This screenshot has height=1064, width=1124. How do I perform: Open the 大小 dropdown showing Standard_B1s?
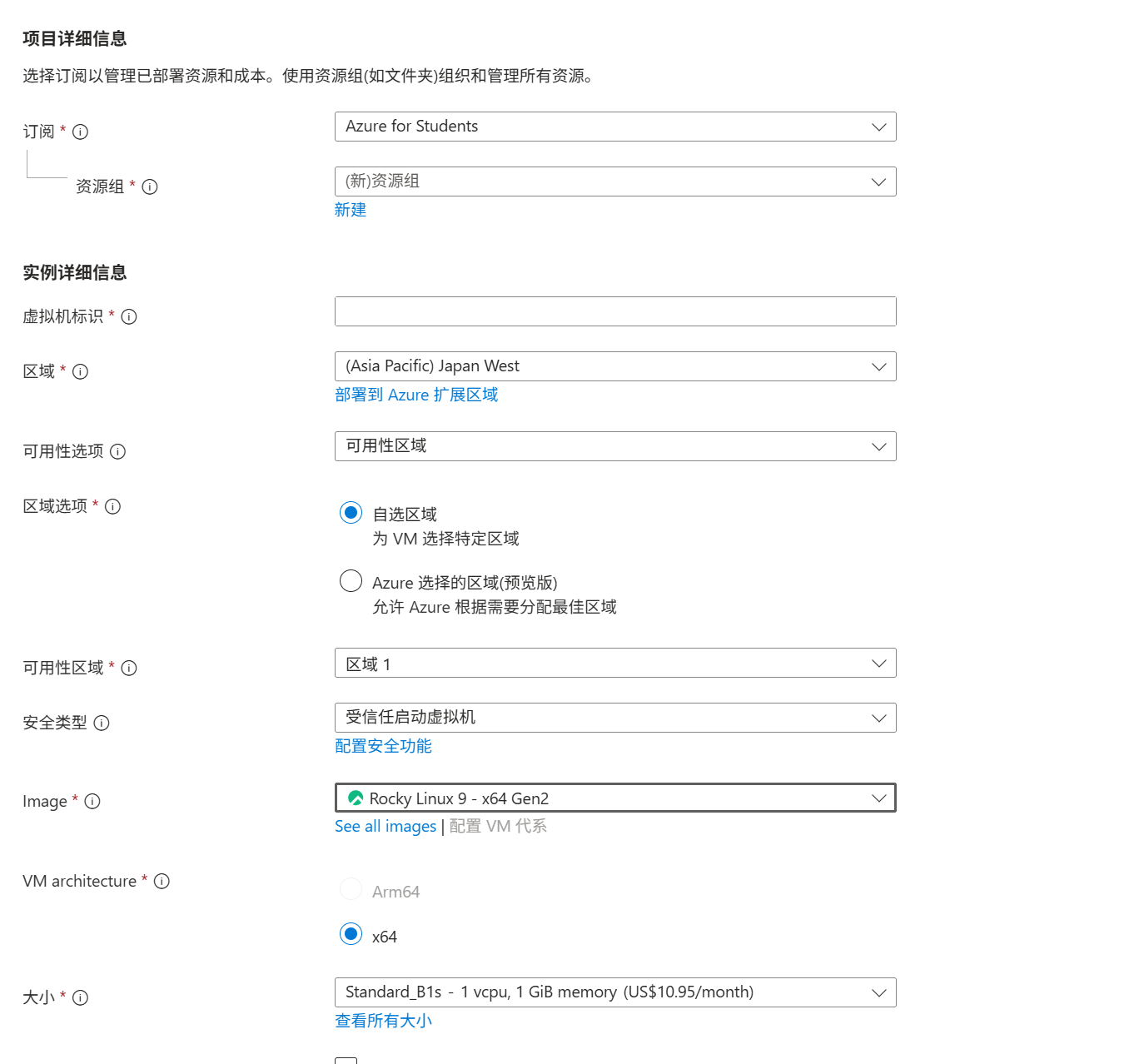tap(615, 992)
